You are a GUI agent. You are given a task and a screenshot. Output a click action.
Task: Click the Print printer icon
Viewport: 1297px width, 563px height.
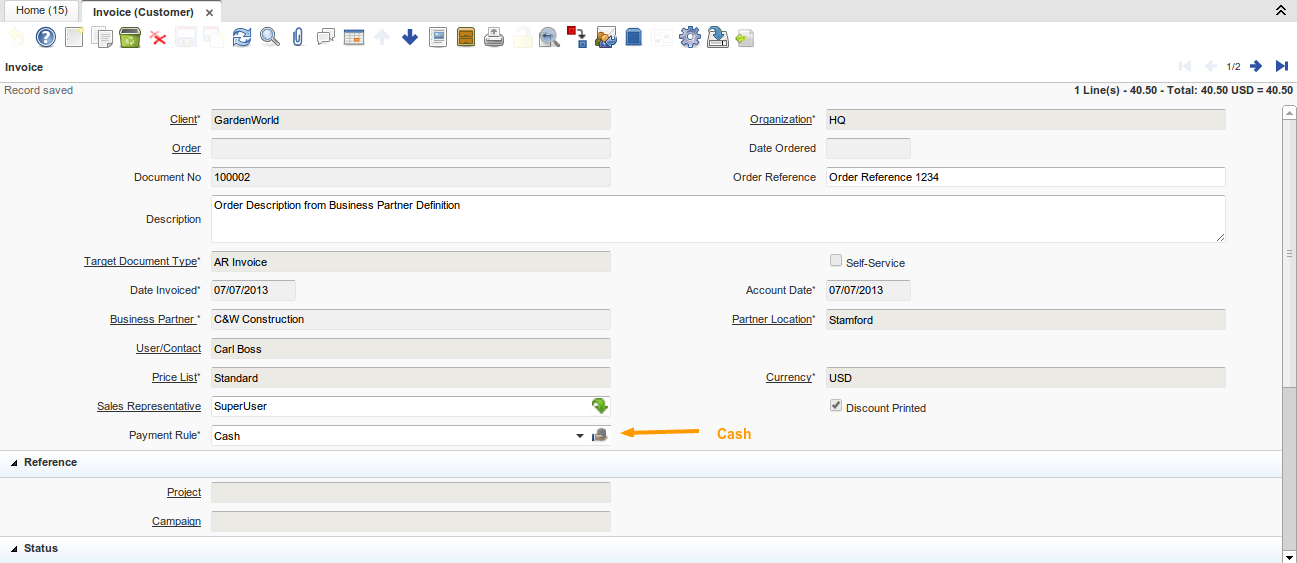494,38
